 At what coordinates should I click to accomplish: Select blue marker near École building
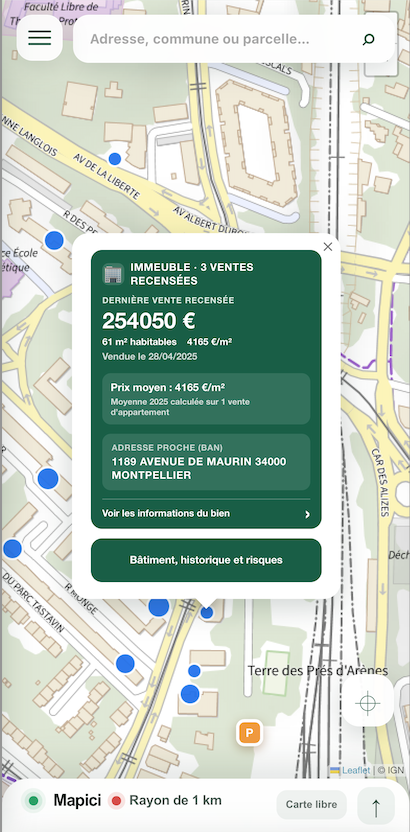click(54, 240)
